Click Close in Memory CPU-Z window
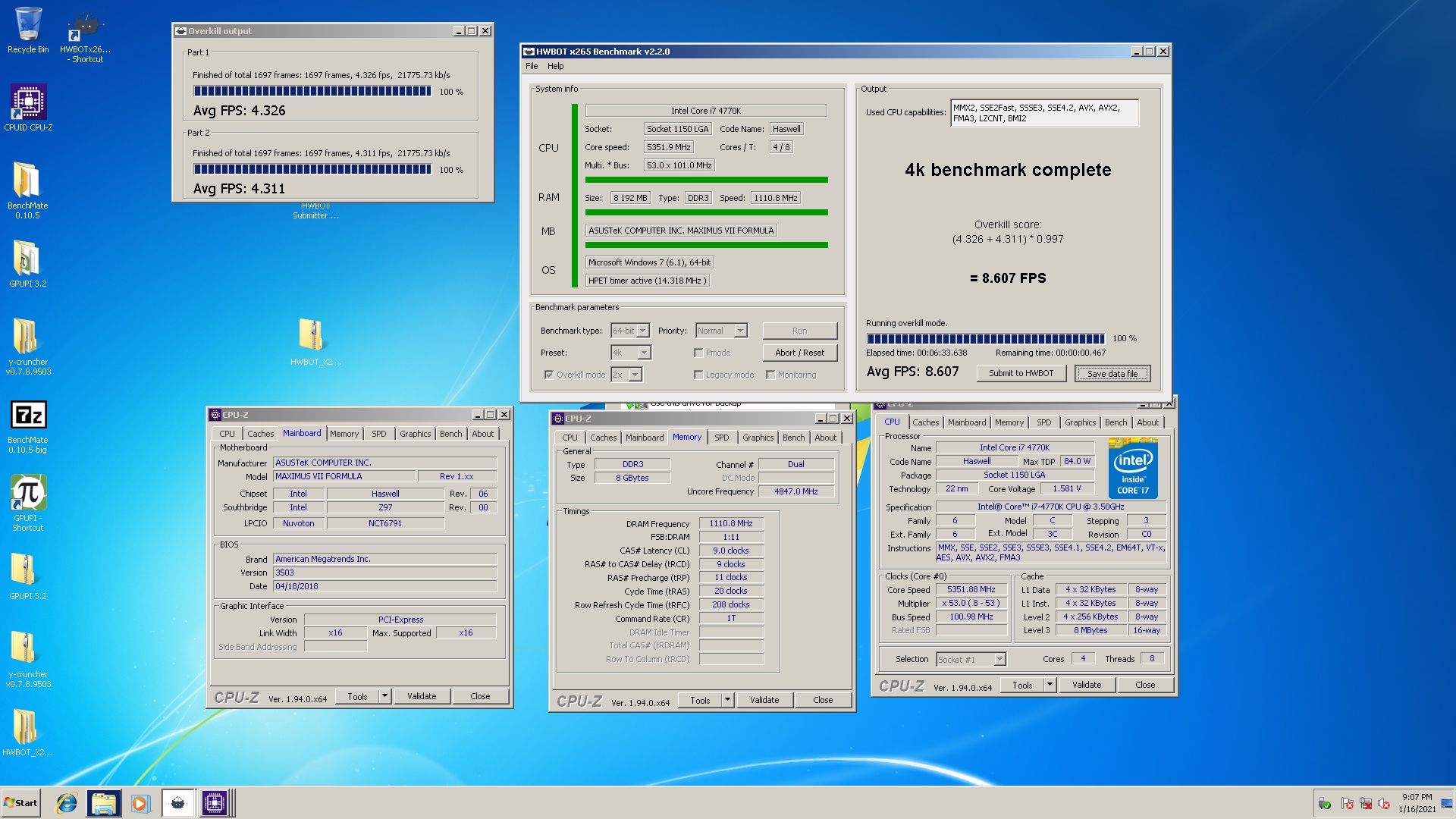The image size is (1456, 819). pyautogui.click(x=823, y=700)
